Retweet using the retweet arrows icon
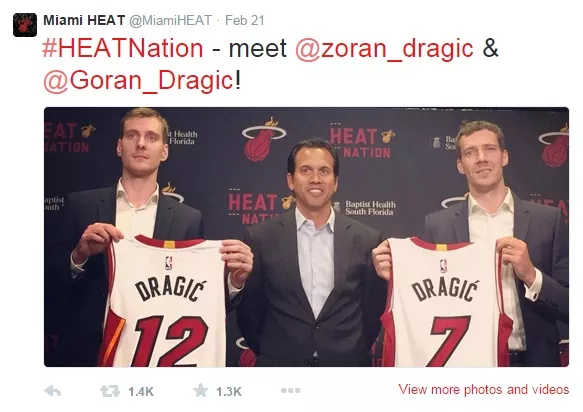Viewport: 583px width, 412px height. pyautogui.click(x=110, y=391)
